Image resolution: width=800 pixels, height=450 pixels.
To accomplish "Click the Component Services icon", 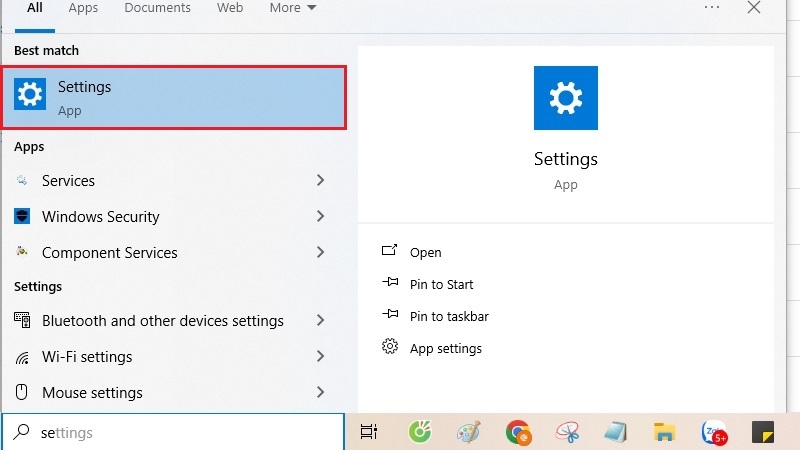I will point(22,252).
